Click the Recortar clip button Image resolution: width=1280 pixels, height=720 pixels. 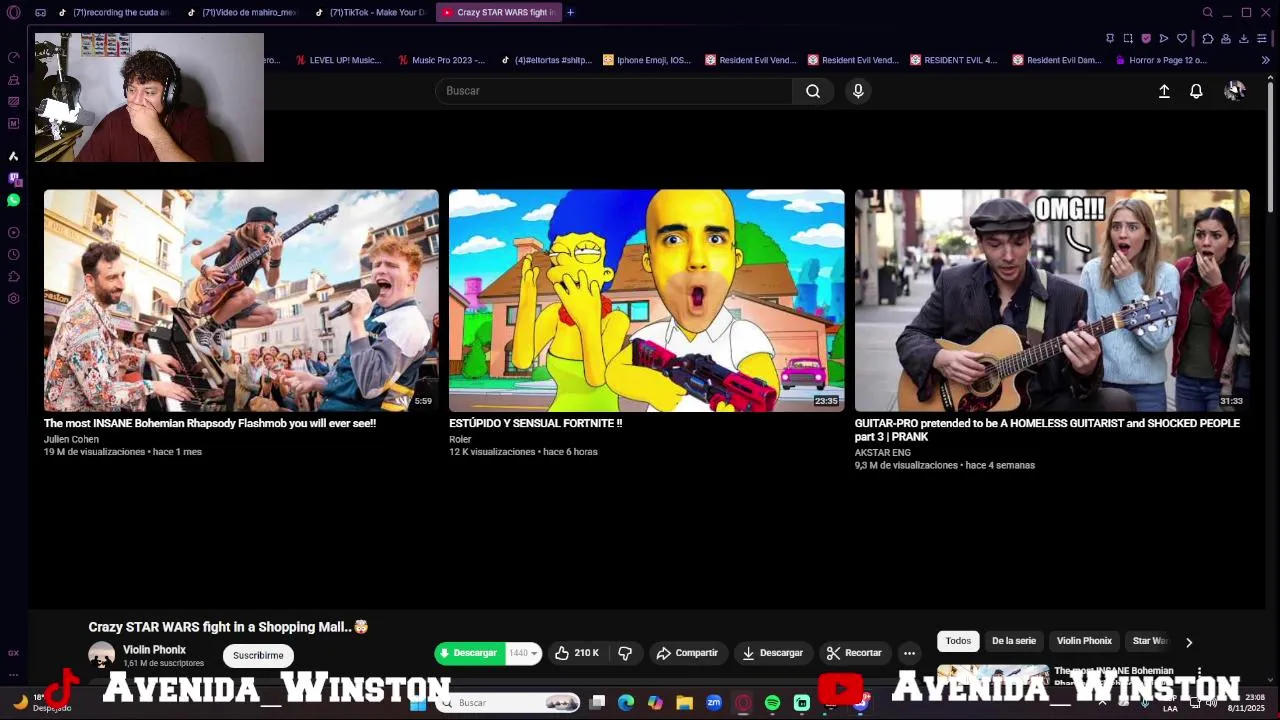[x=854, y=653]
